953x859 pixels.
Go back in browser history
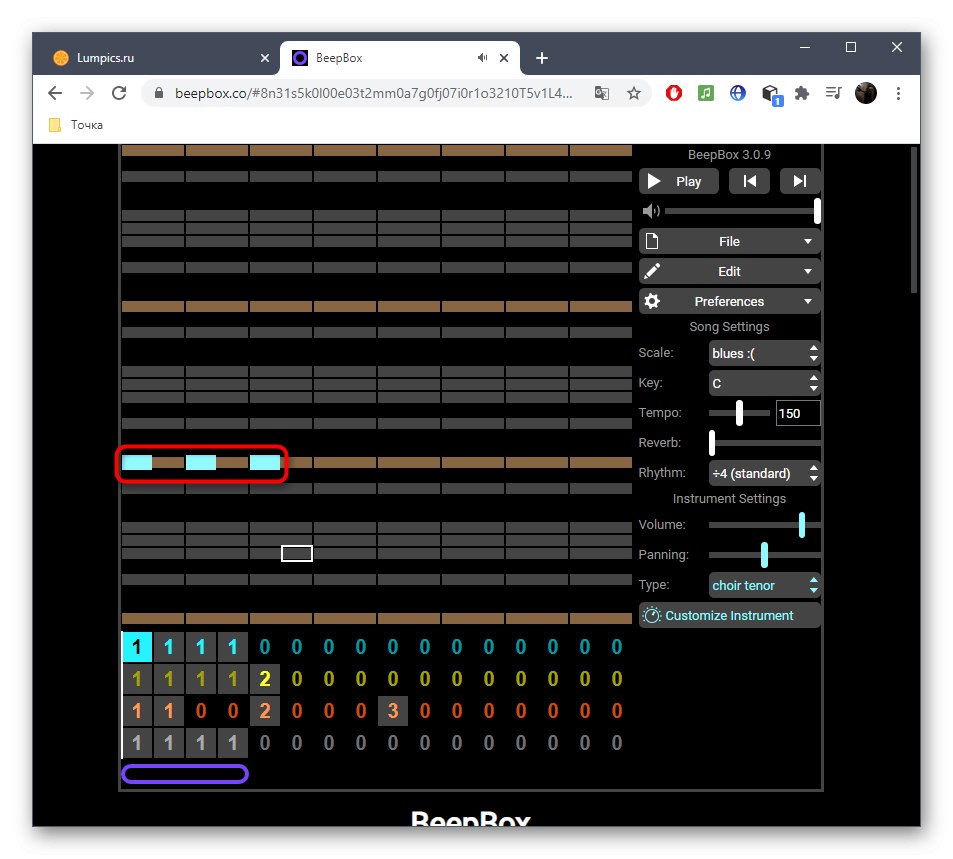(55, 93)
